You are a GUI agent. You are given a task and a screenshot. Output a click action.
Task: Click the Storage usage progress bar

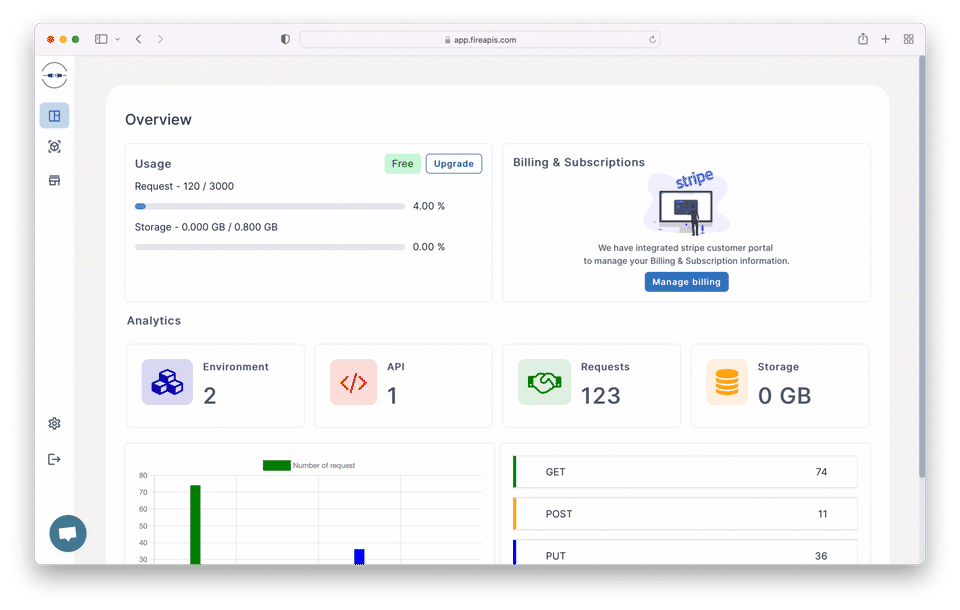tap(270, 247)
